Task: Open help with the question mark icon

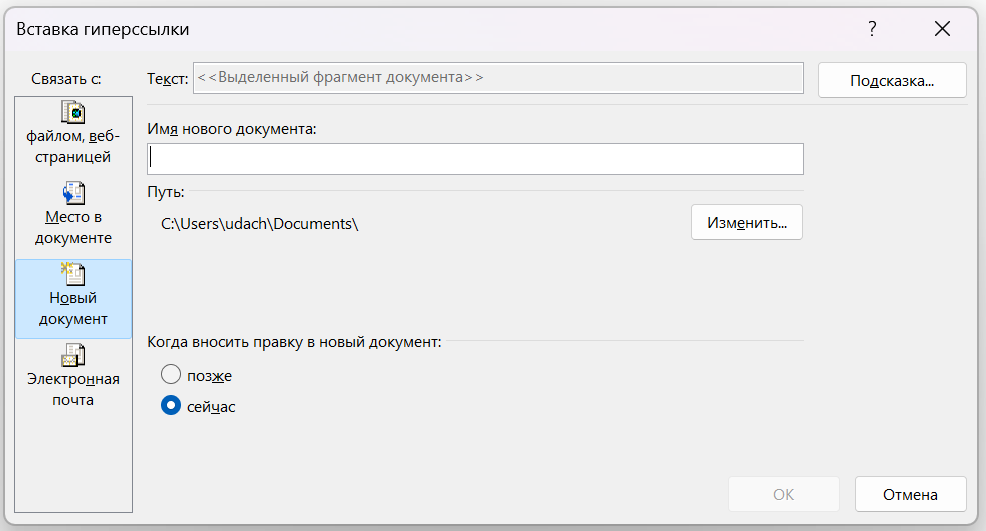Action: coord(872,29)
